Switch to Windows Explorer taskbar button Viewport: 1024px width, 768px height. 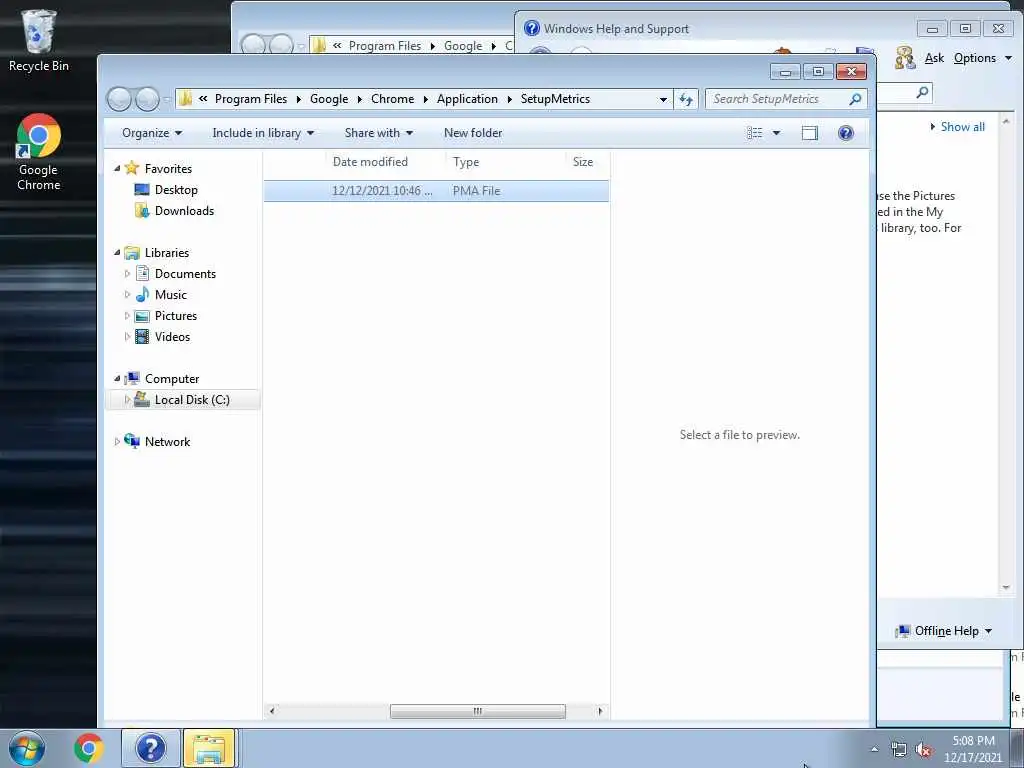click(x=209, y=748)
